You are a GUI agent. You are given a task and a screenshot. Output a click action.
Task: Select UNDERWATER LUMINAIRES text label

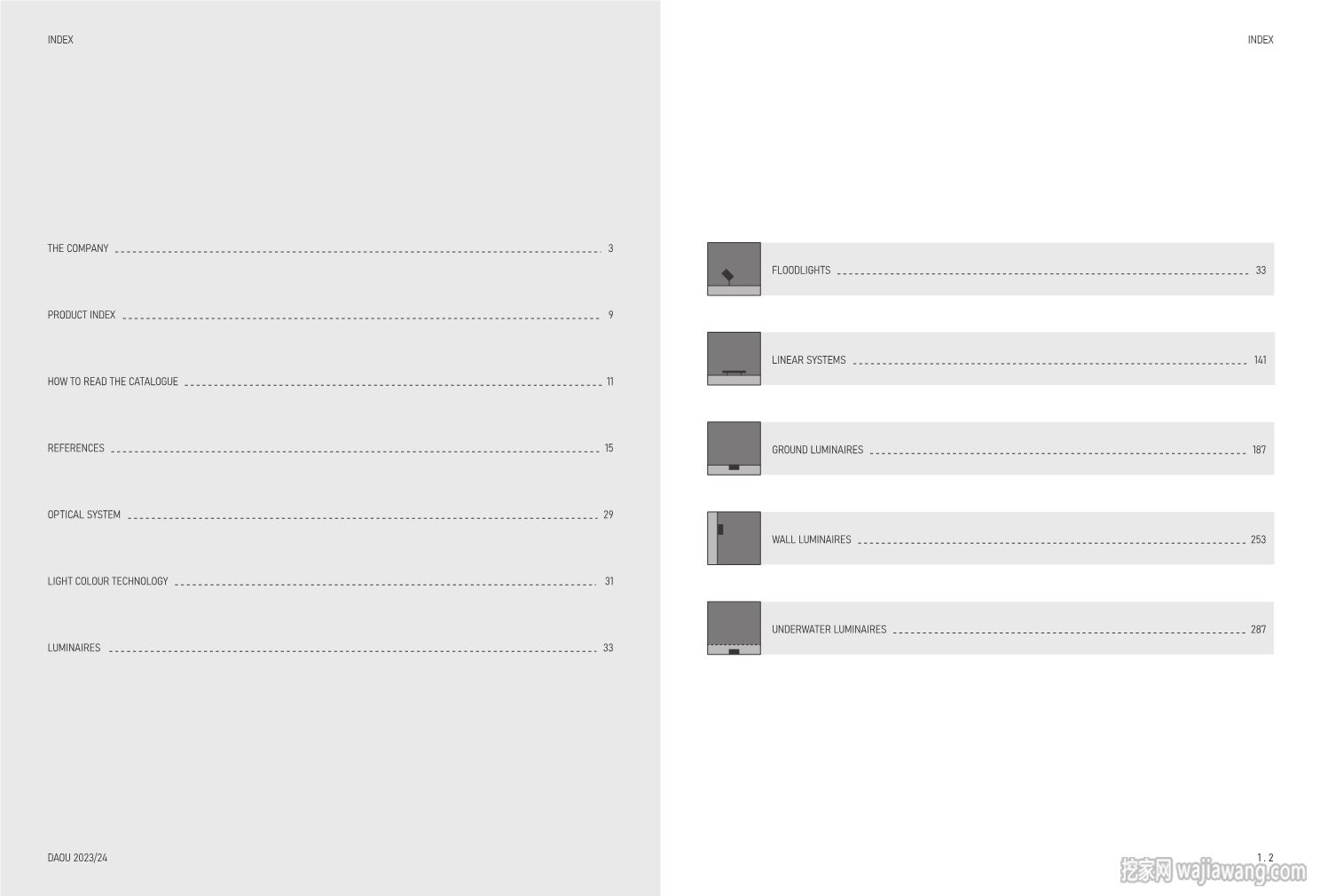829,629
